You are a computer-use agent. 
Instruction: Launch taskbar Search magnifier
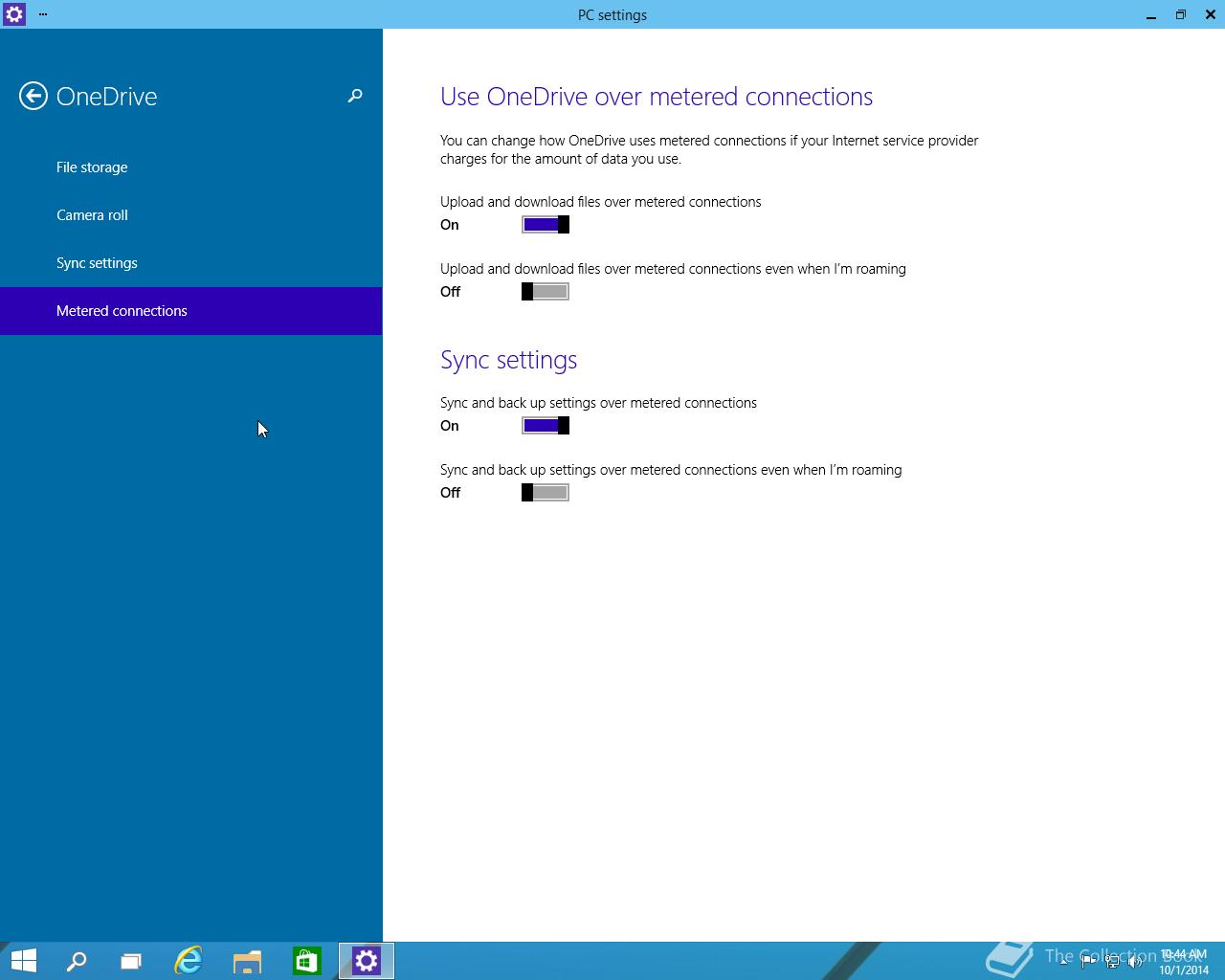pos(77,961)
